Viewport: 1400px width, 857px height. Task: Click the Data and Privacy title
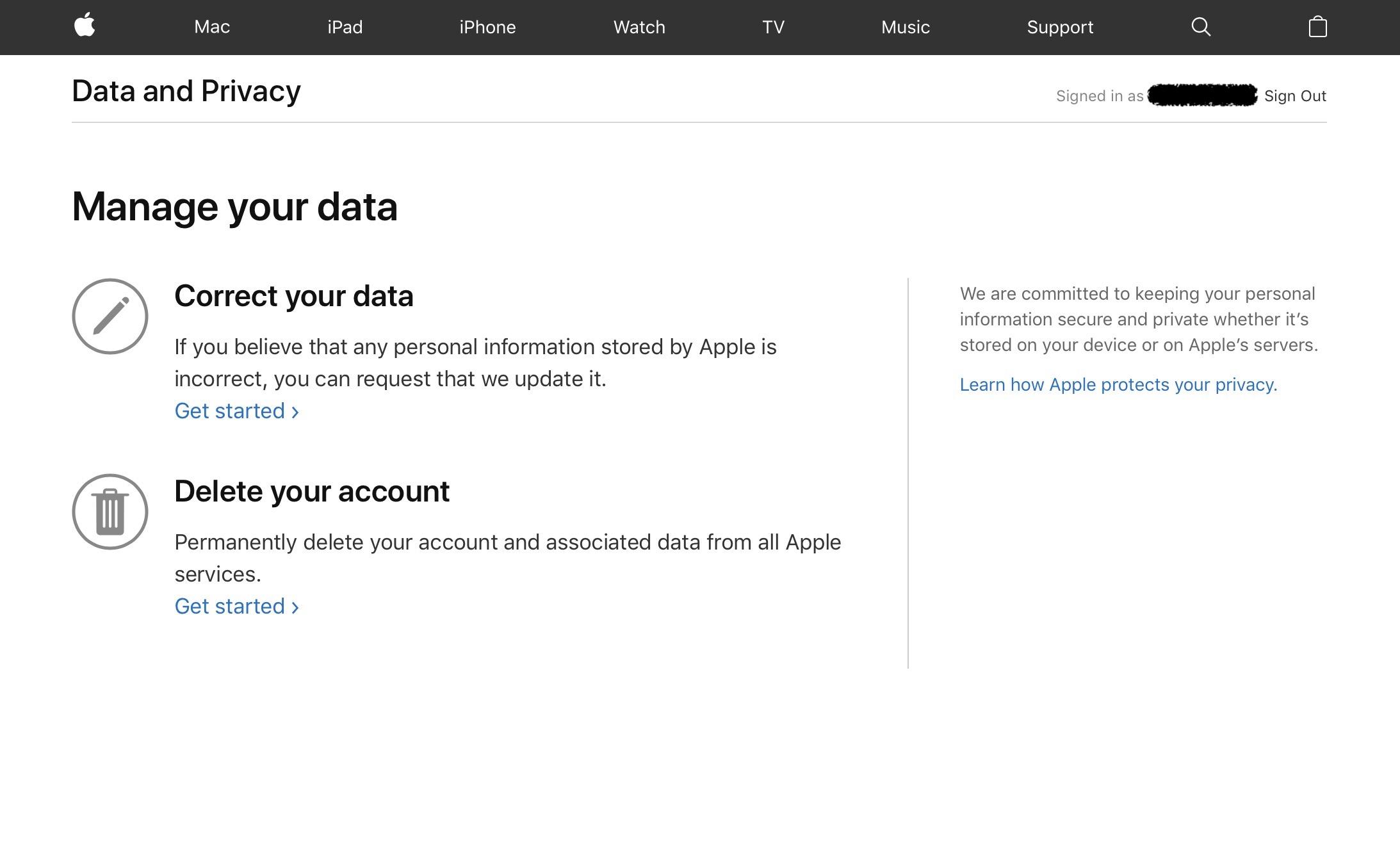[186, 91]
